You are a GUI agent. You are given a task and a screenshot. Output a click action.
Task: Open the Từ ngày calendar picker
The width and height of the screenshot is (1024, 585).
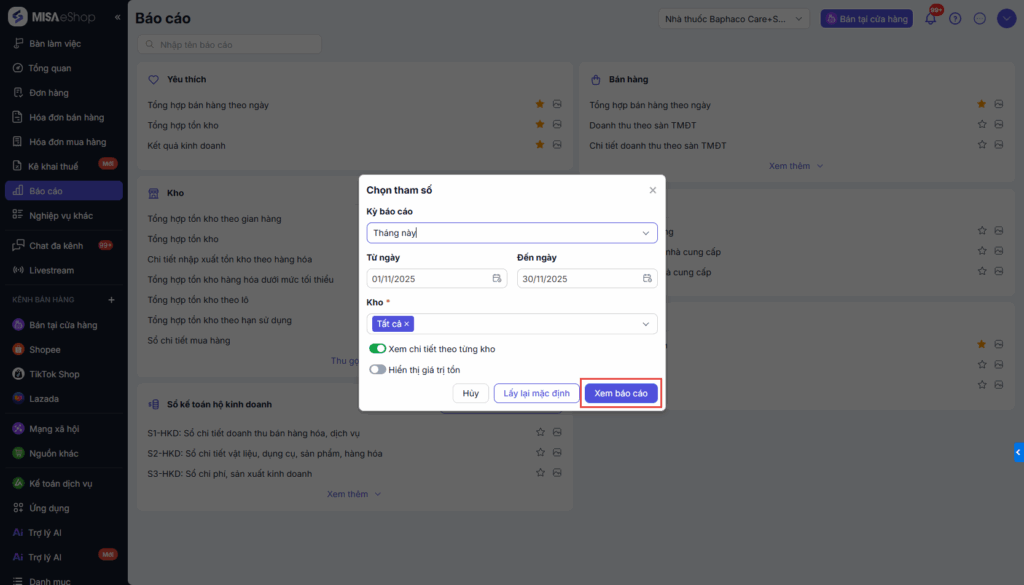pos(497,279)
